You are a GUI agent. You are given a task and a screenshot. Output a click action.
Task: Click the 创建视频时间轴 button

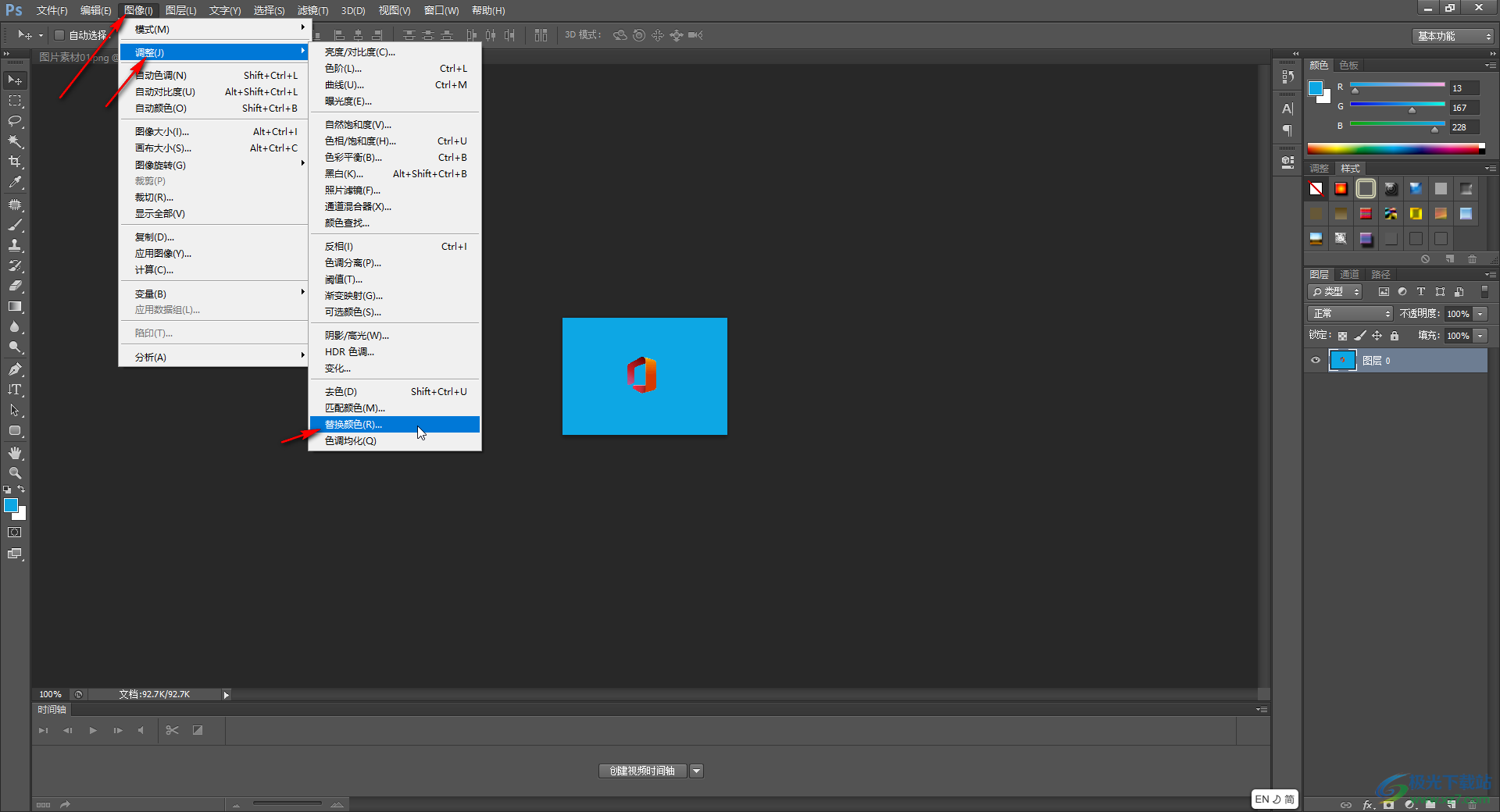pos(642,771)
